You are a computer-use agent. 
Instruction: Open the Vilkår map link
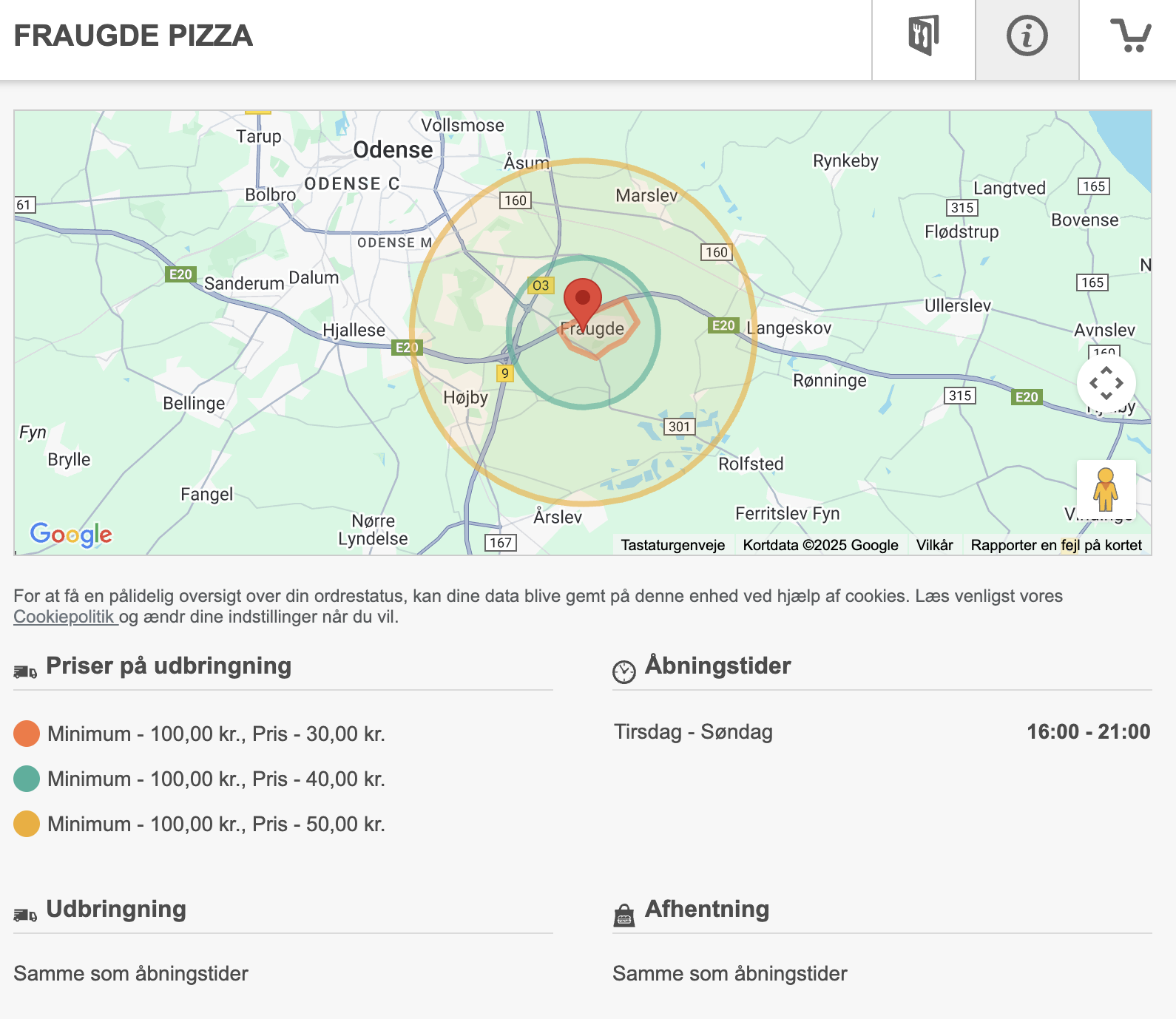[935, 545]
